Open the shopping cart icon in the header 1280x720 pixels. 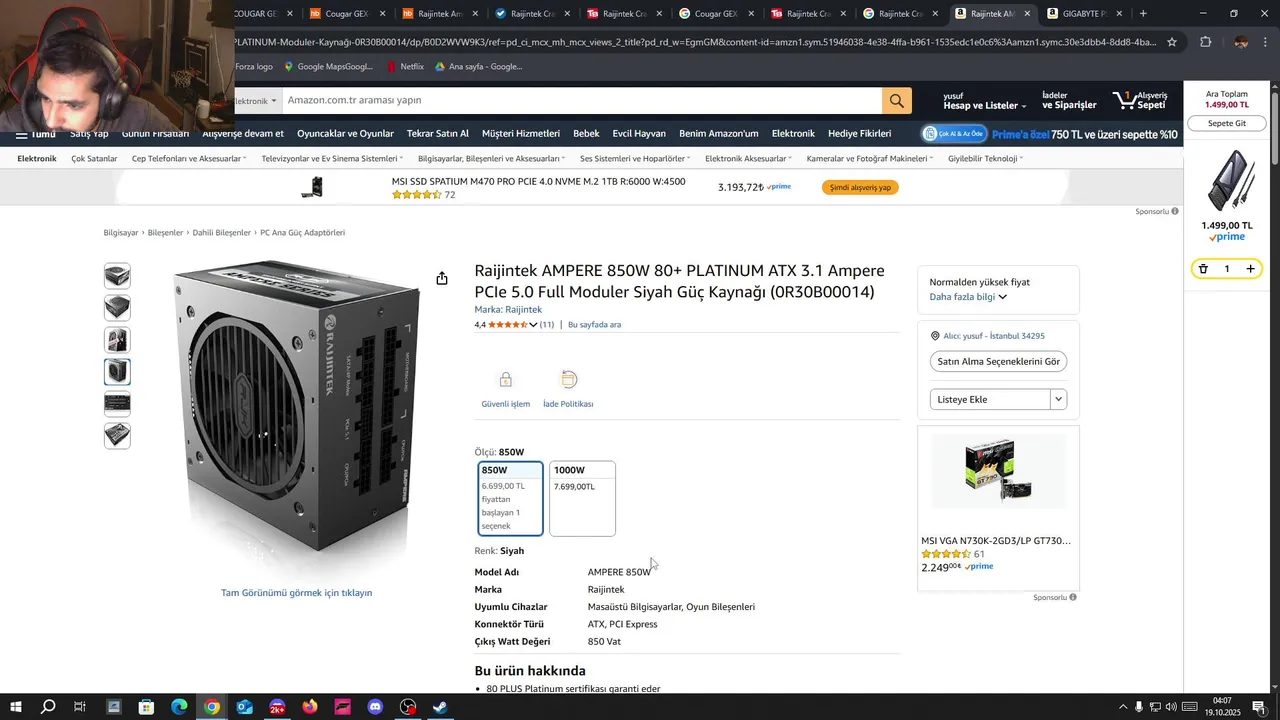tap(1140, 101)
